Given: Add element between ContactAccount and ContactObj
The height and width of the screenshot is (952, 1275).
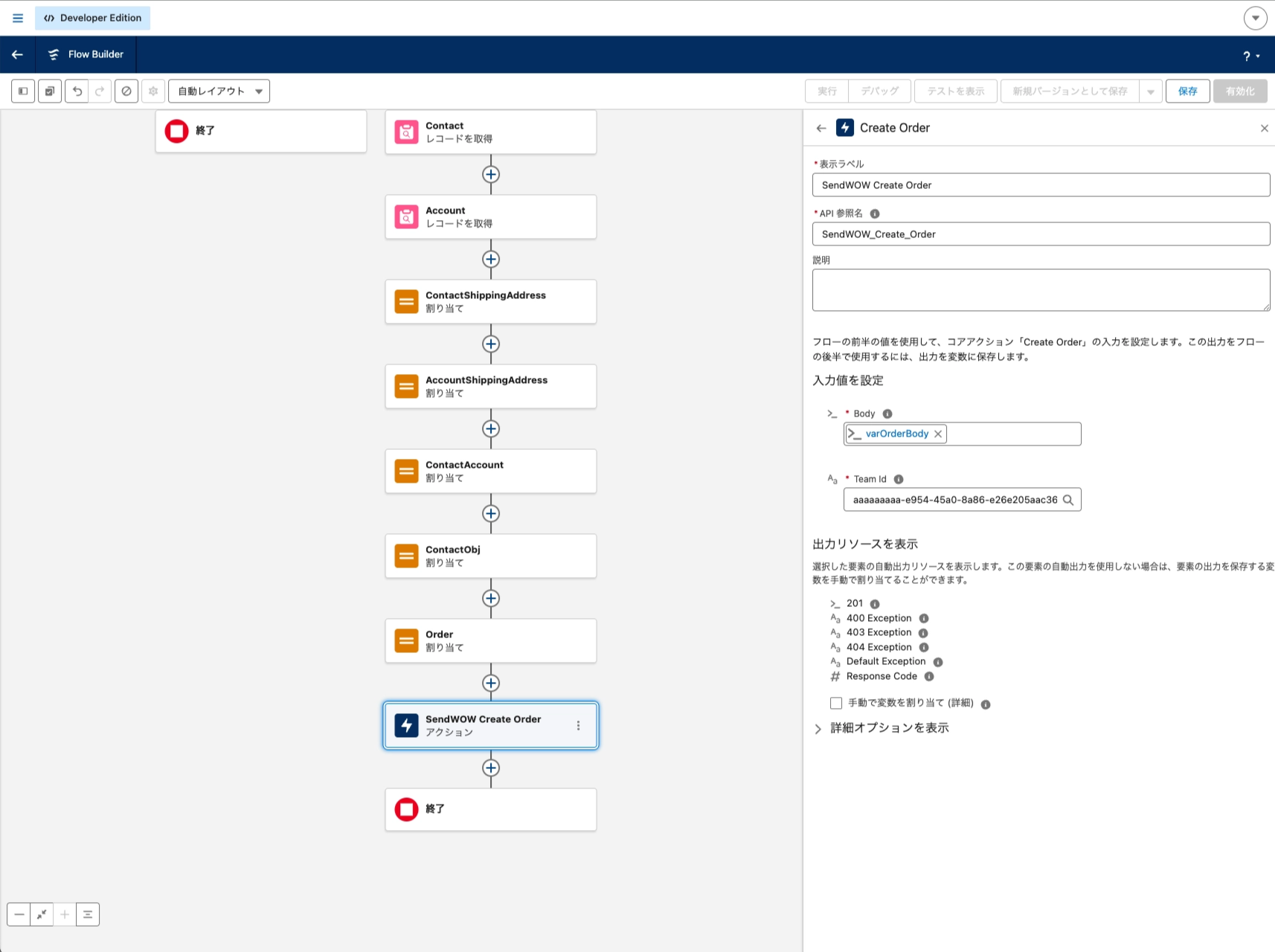Looking at the screenshot, I should [x=491, y=513].
